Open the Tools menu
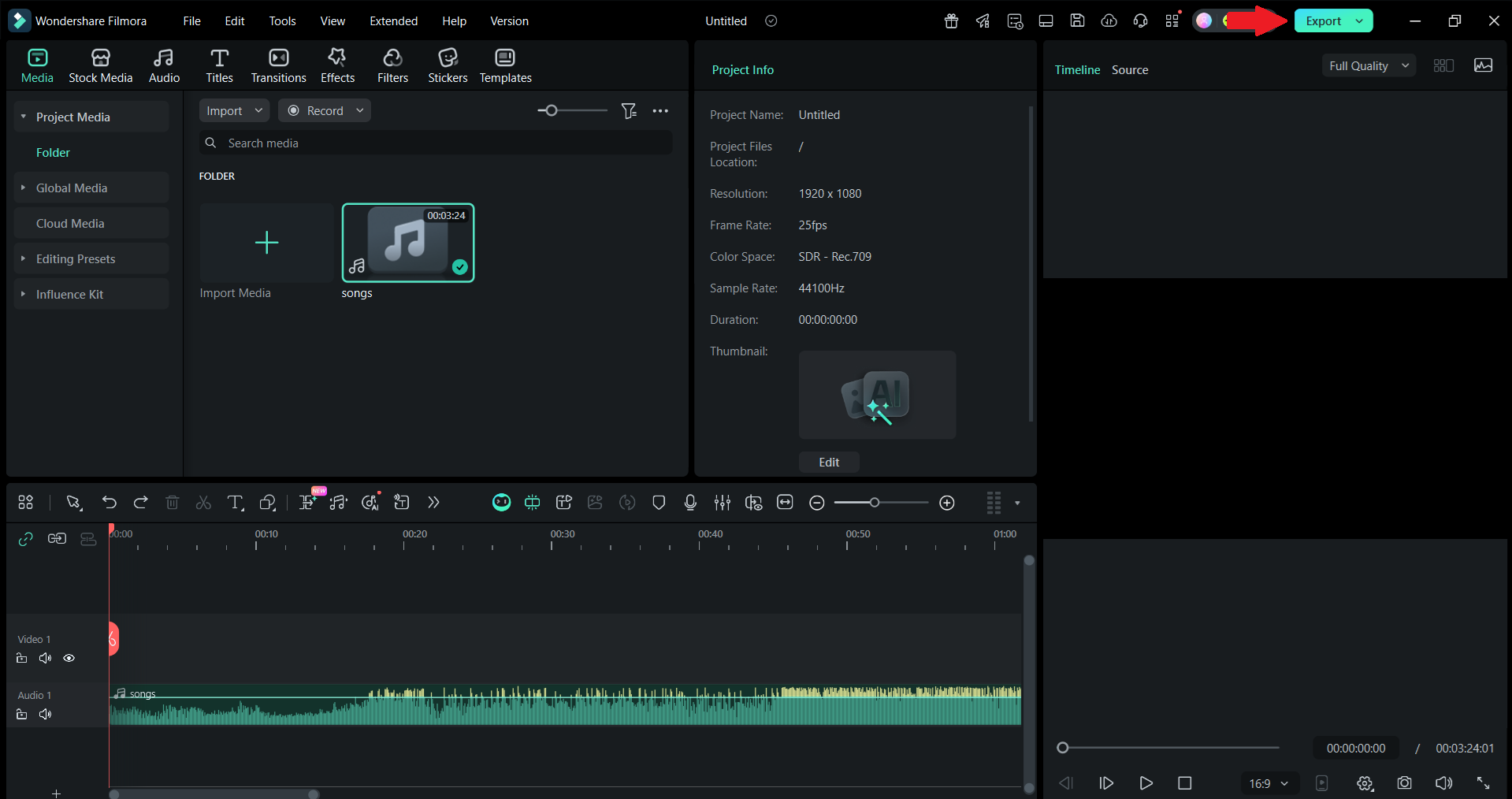The width and height of the screenshot is (1512, 799). 282,20
